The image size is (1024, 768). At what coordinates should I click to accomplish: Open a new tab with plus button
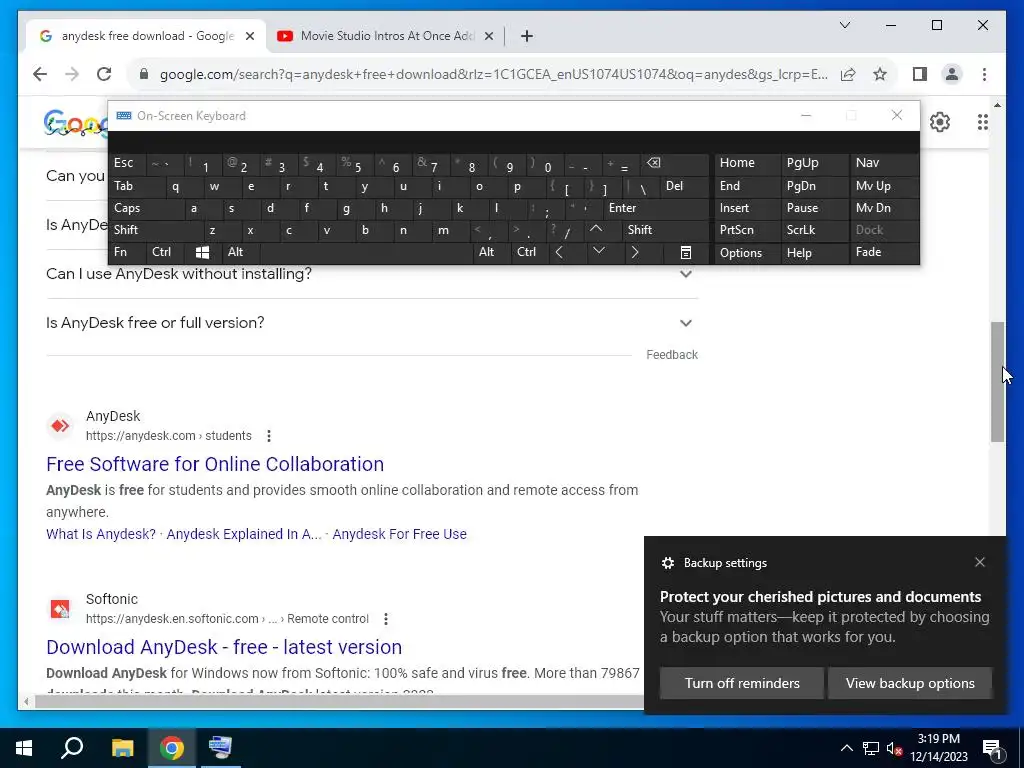click(527, 36)
